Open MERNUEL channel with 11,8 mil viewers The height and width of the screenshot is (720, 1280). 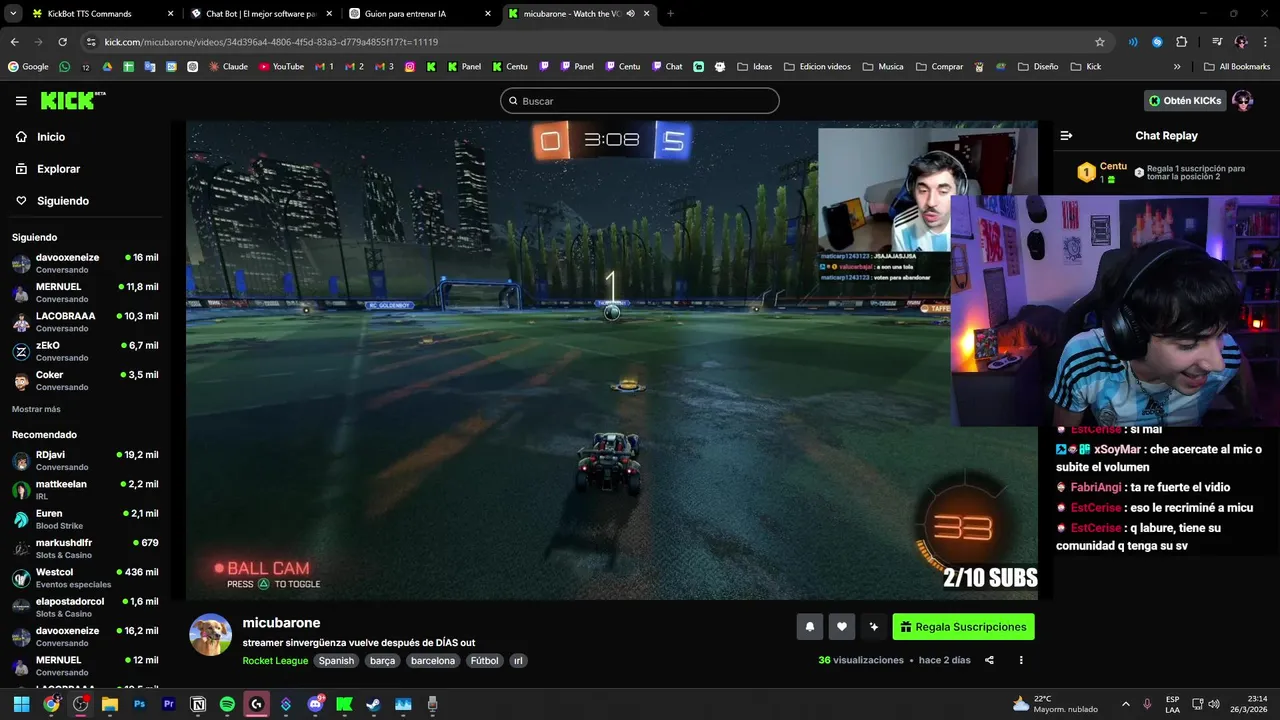85,293
